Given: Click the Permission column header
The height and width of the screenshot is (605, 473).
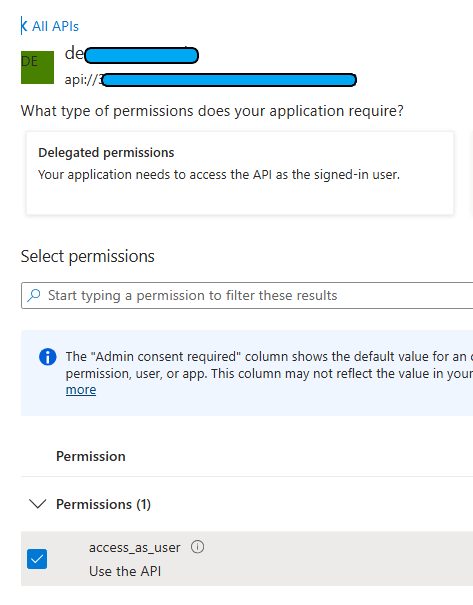Looking at the screenshot, I should pyautogui.click(x=91, y=456).
